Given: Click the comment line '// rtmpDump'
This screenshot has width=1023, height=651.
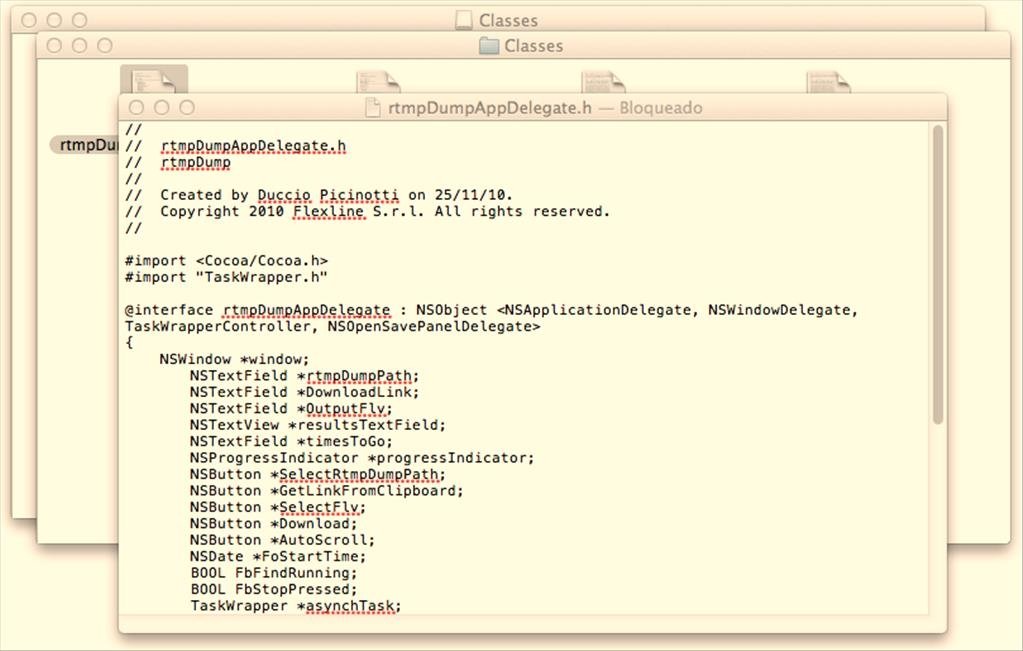Looking at the screenshot, I should click(x=178, y=162).
